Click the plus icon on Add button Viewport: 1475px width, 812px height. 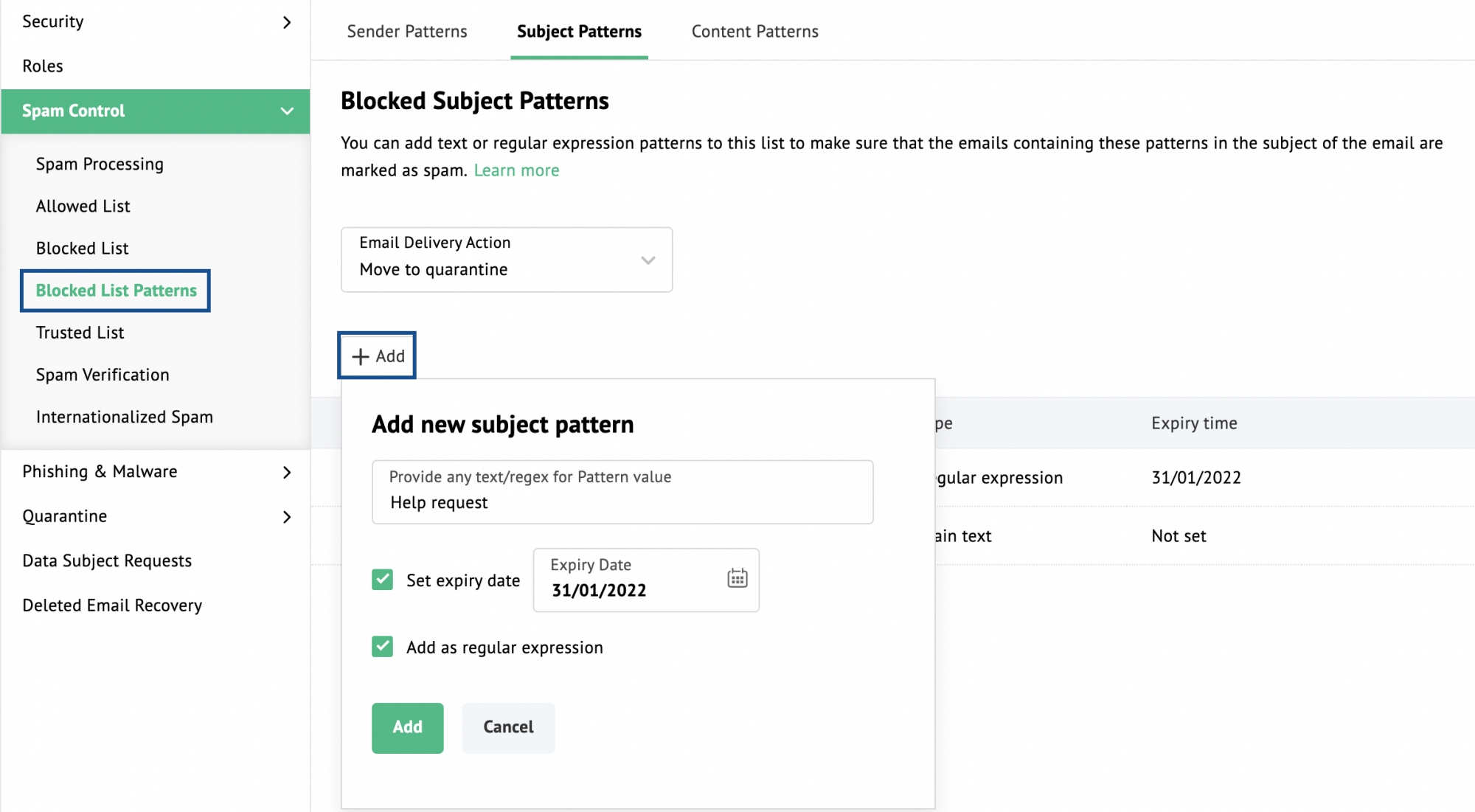(360, 356)
